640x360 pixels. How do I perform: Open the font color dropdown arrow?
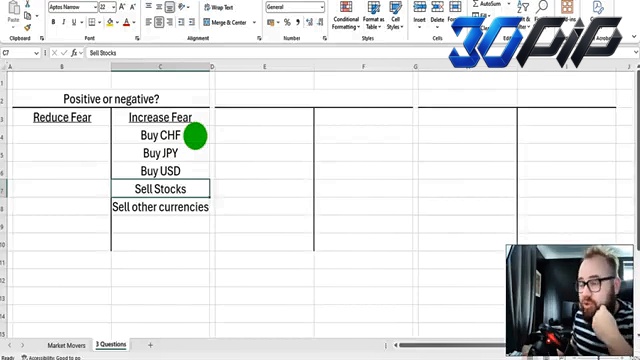[x=134, y=22]
